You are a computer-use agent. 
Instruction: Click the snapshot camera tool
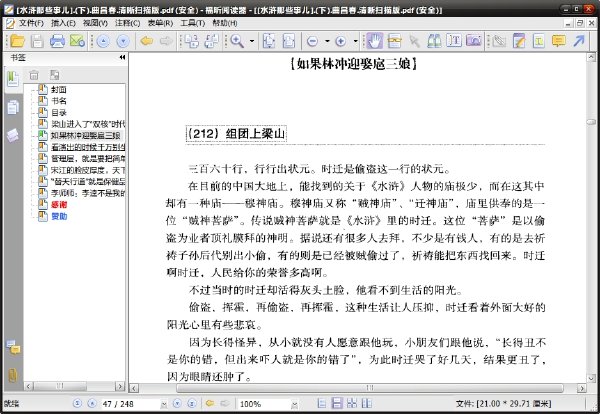pos(474,41)
